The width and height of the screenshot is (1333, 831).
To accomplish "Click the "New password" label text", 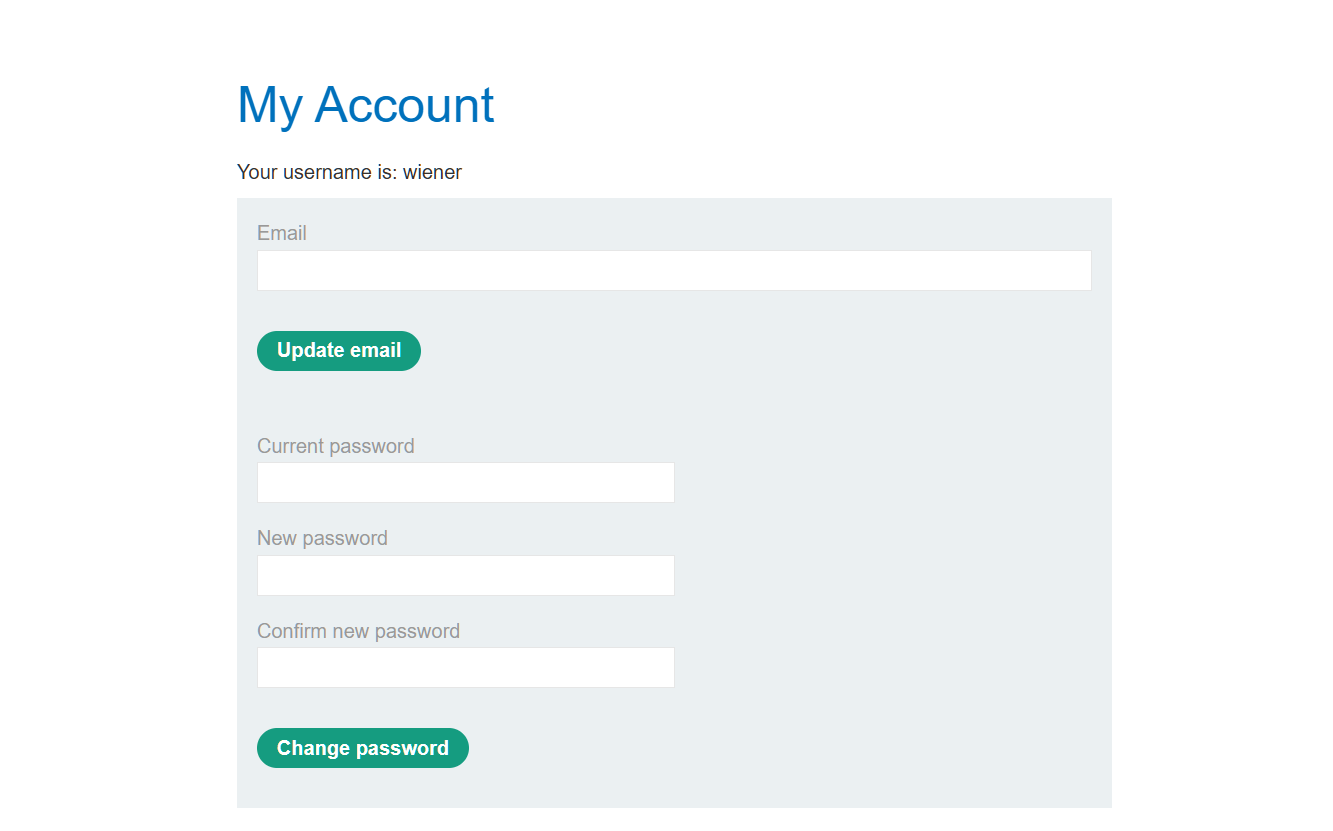I will [x=322, y=538].
